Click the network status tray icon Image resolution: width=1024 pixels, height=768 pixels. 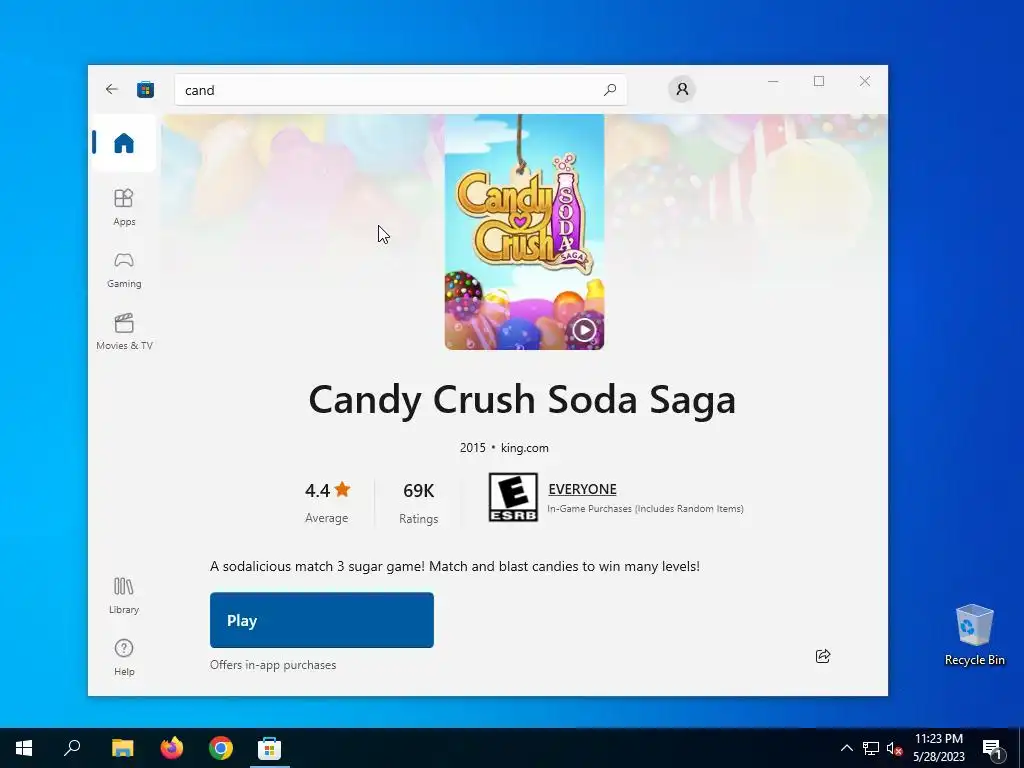click(871, 748)
